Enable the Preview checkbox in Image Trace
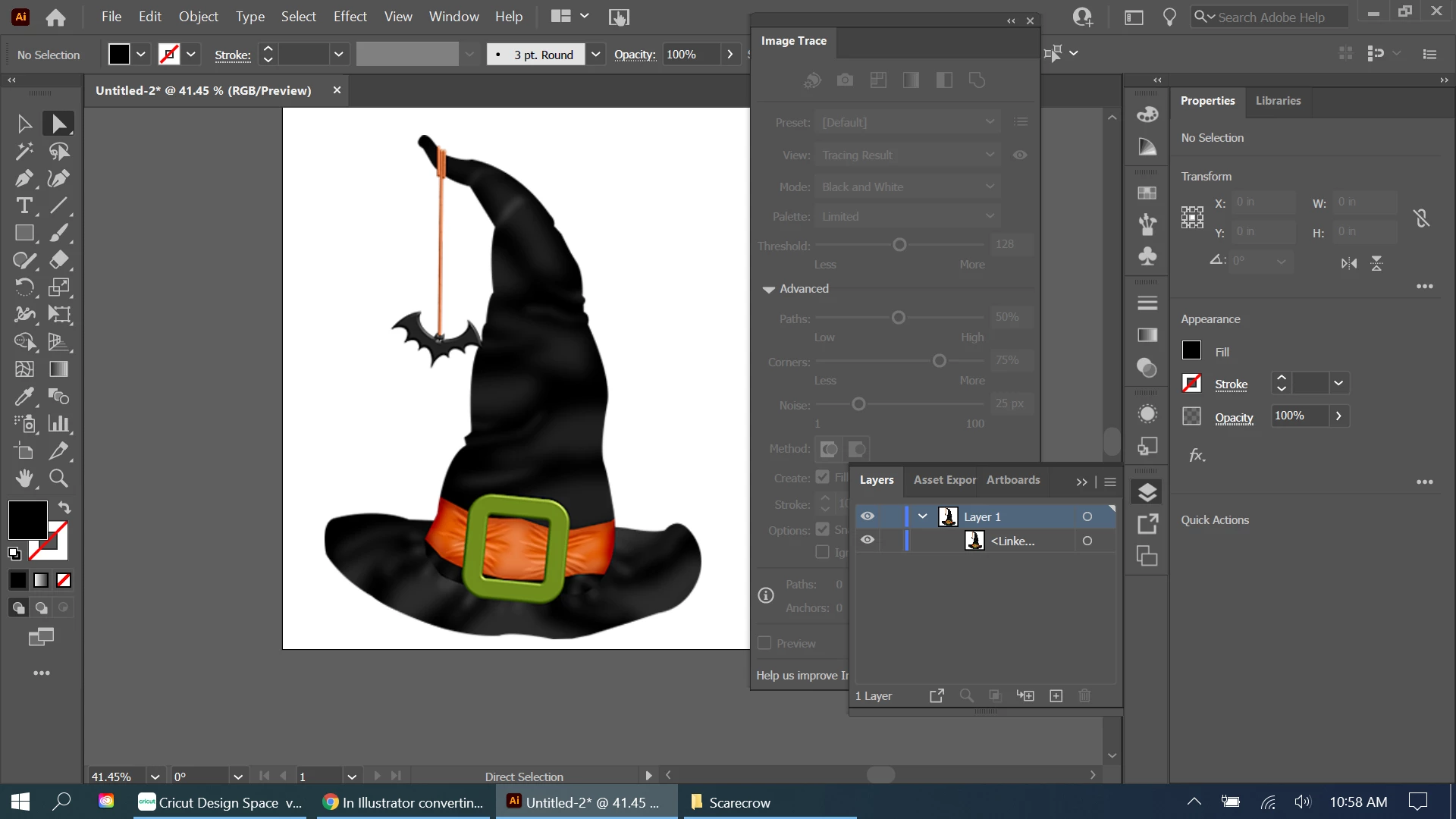This screenshot has width=1456, height=819. [764, 643]
